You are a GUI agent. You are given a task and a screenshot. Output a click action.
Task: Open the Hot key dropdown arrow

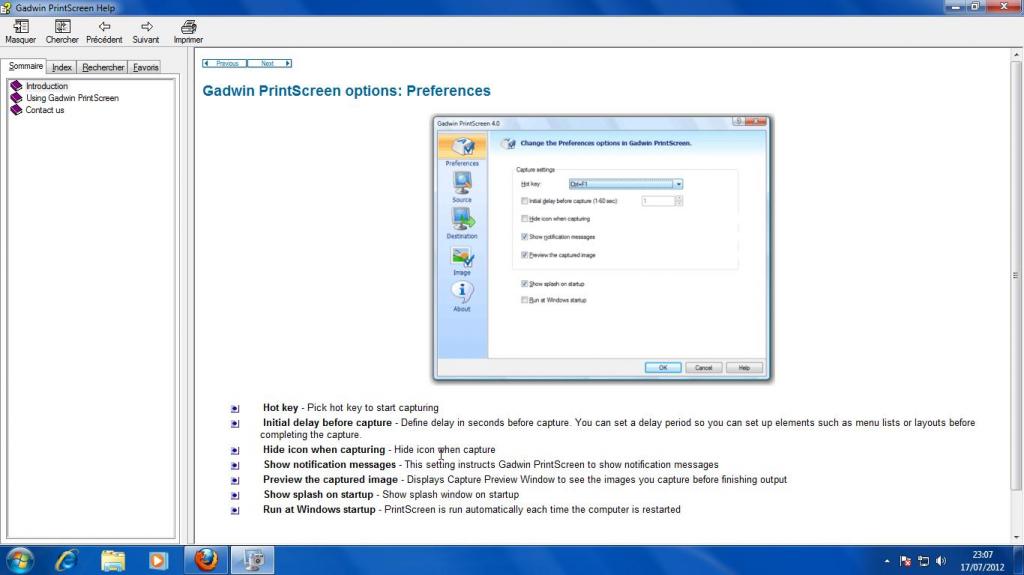click(x=679, y=184)
